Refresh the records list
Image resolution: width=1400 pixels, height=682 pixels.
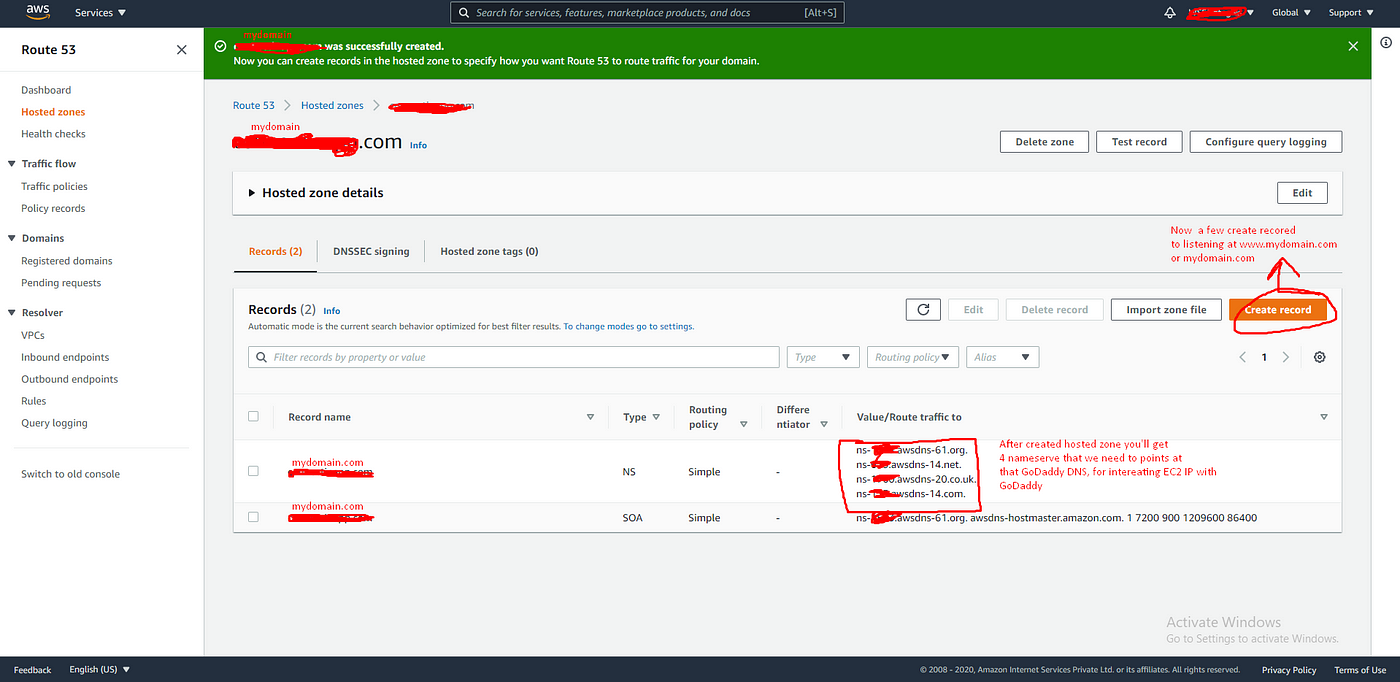pyautogui.click(x=923, y=310)
